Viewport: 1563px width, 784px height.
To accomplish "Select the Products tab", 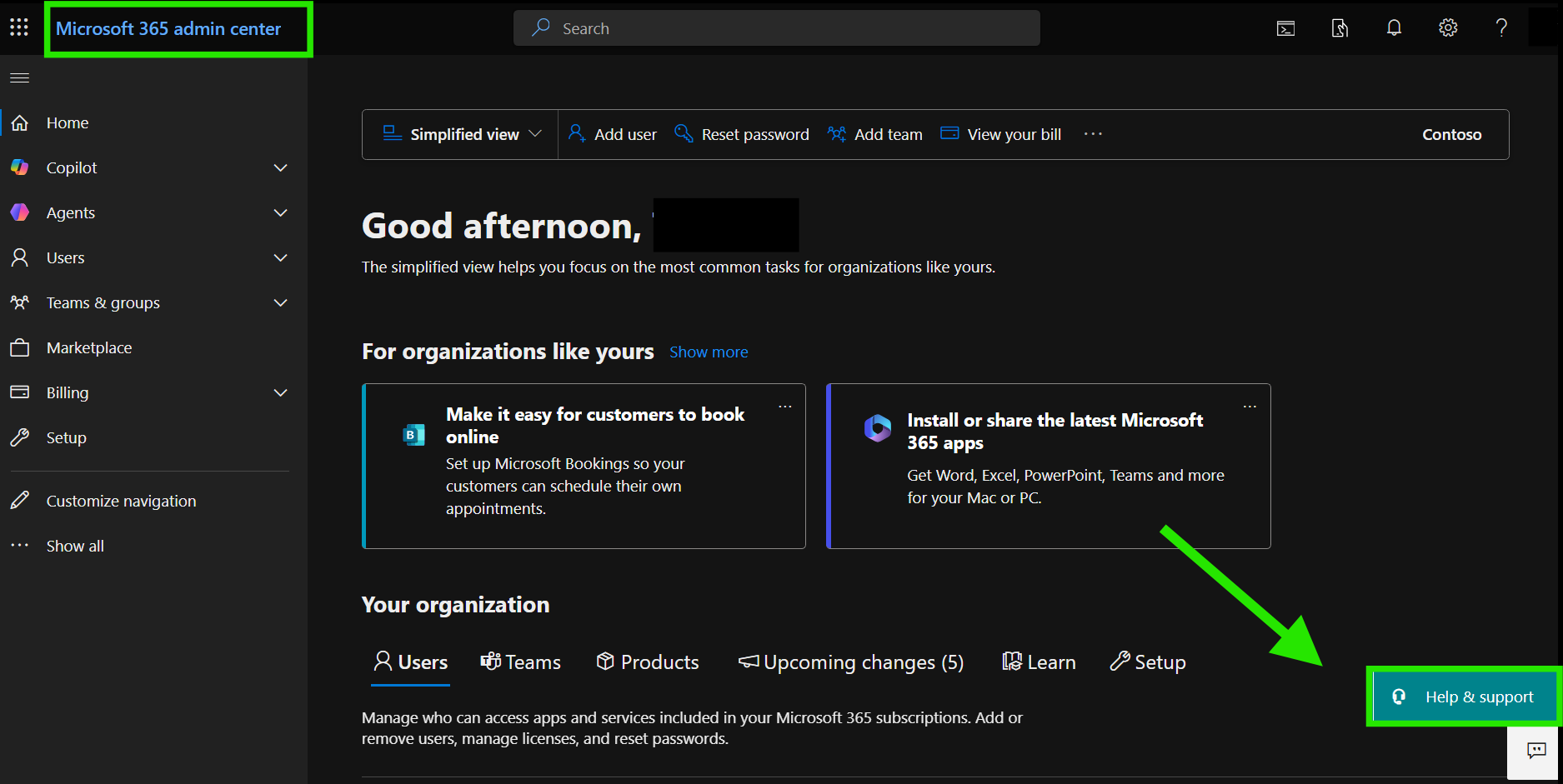I will tap(648, 662).
